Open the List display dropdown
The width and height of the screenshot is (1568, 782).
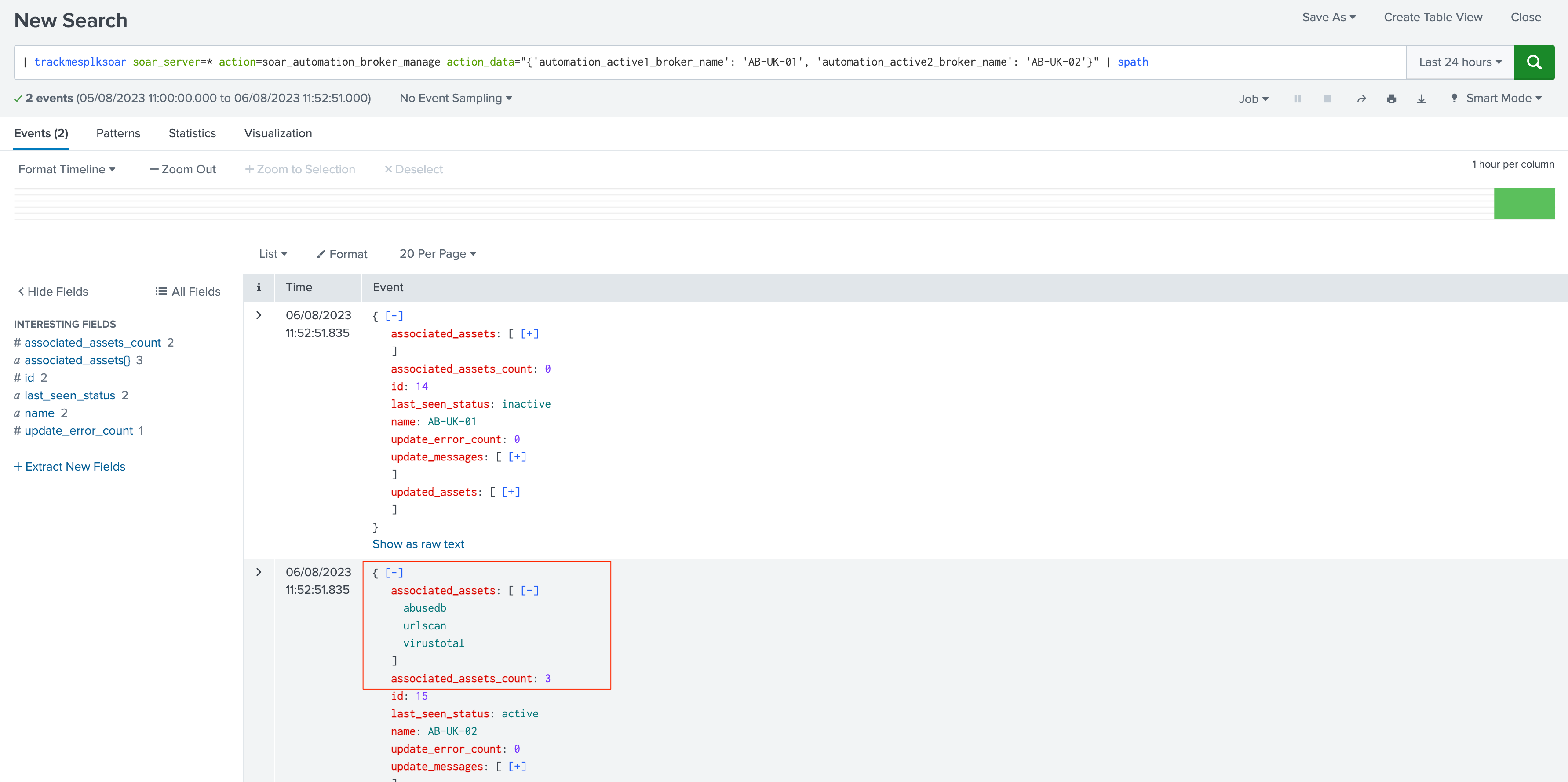[273, 254]
